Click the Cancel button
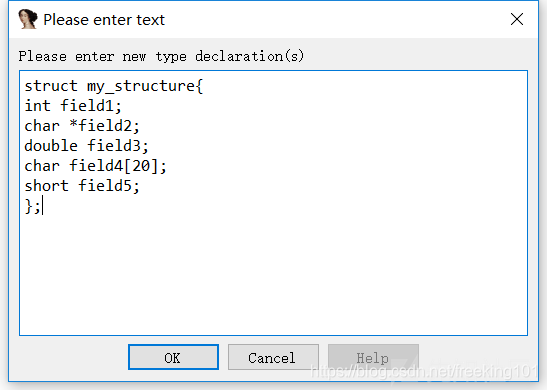The image size is (547, 390). [273, 357]
